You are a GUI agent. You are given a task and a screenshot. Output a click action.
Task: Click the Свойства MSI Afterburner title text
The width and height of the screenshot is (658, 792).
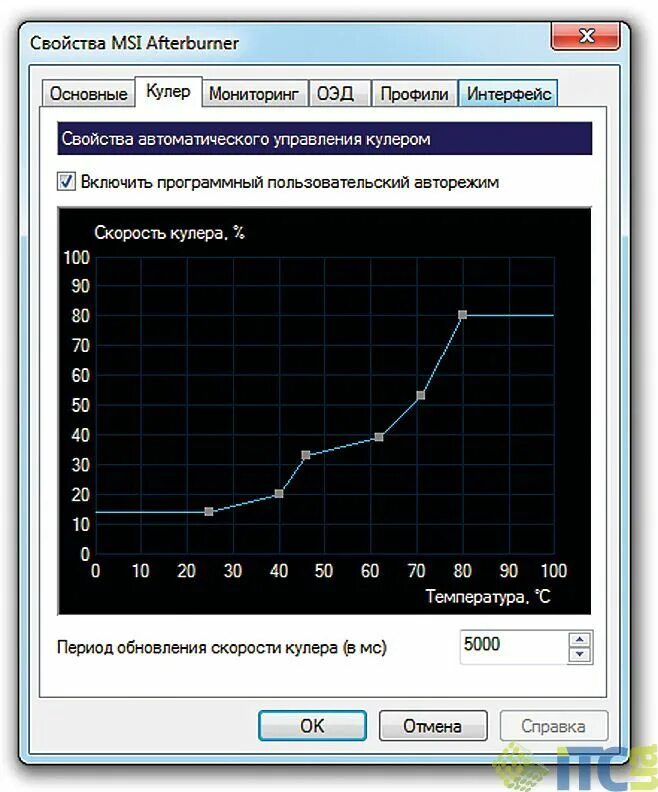click(134, 43)
